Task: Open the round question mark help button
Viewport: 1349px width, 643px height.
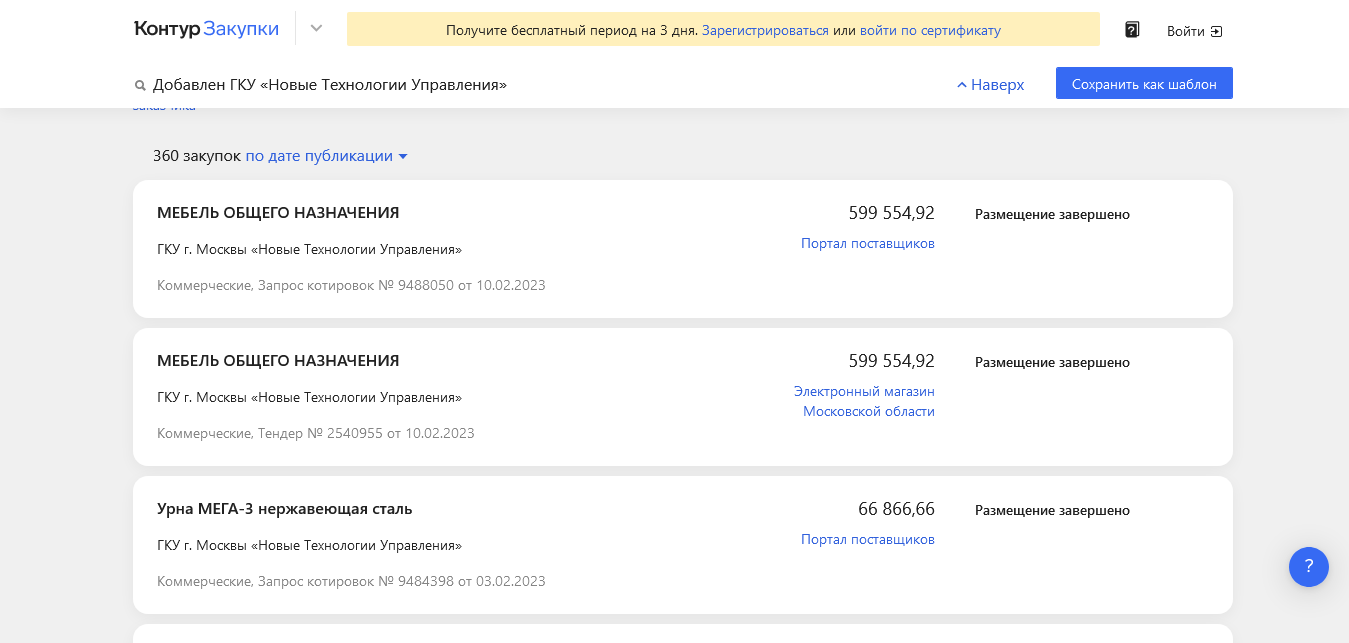Action: [1309, 567]
